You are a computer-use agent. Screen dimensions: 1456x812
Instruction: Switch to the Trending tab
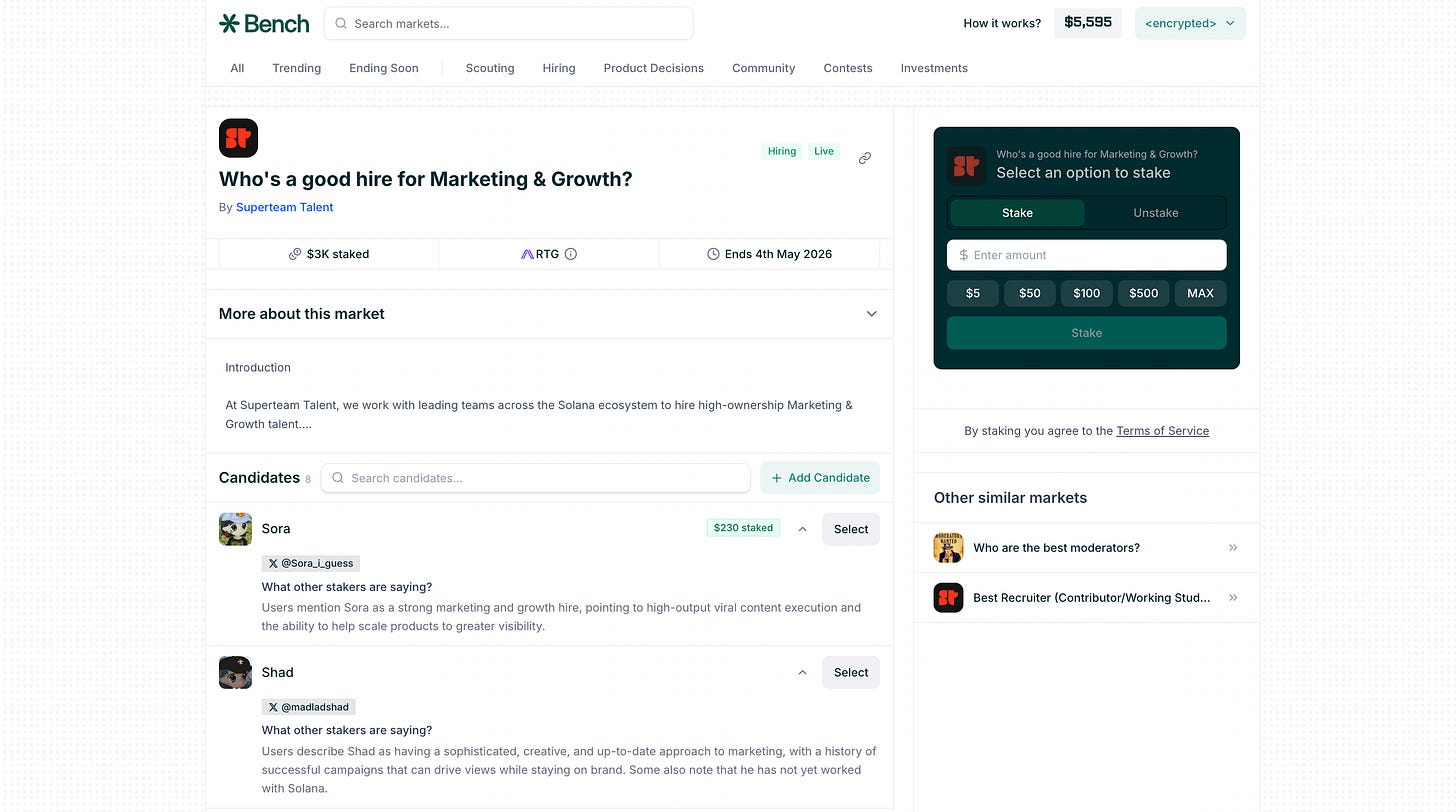pos(296,68)
